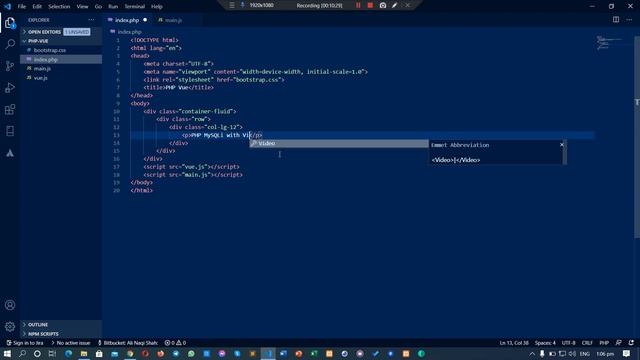Open Windows Action Center notifications
The image size is (640, 360).
(626, 354)
